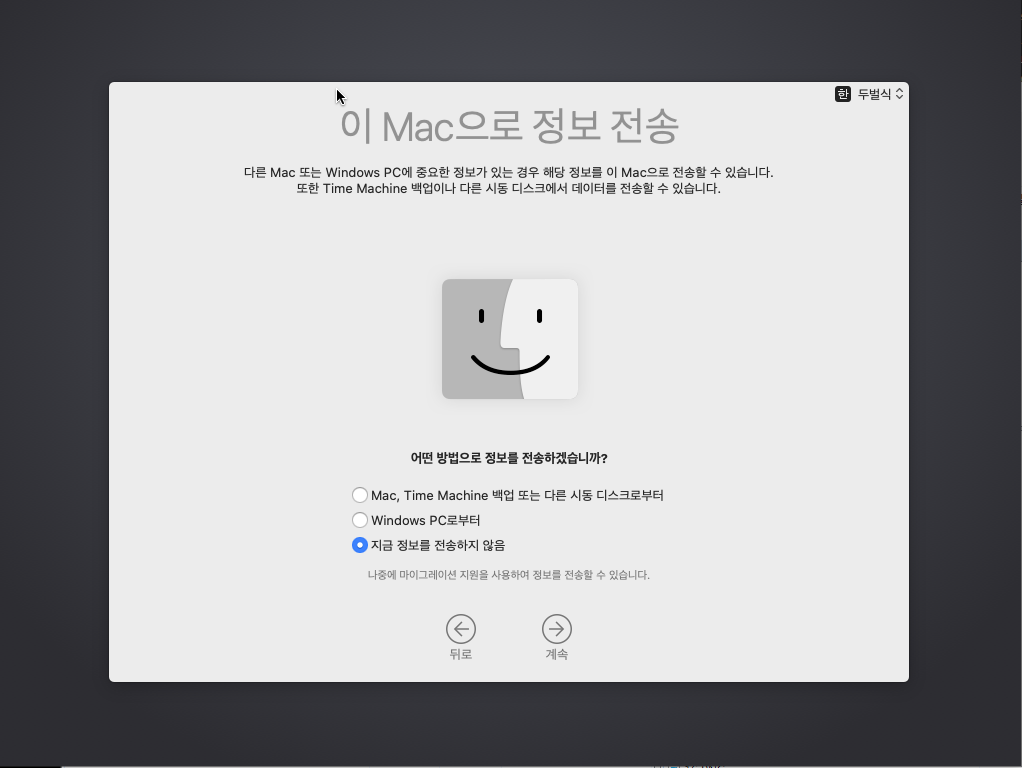Select the Mac, Time Machine 백업 radio button

pyautogui.click(x=360, y=495)
